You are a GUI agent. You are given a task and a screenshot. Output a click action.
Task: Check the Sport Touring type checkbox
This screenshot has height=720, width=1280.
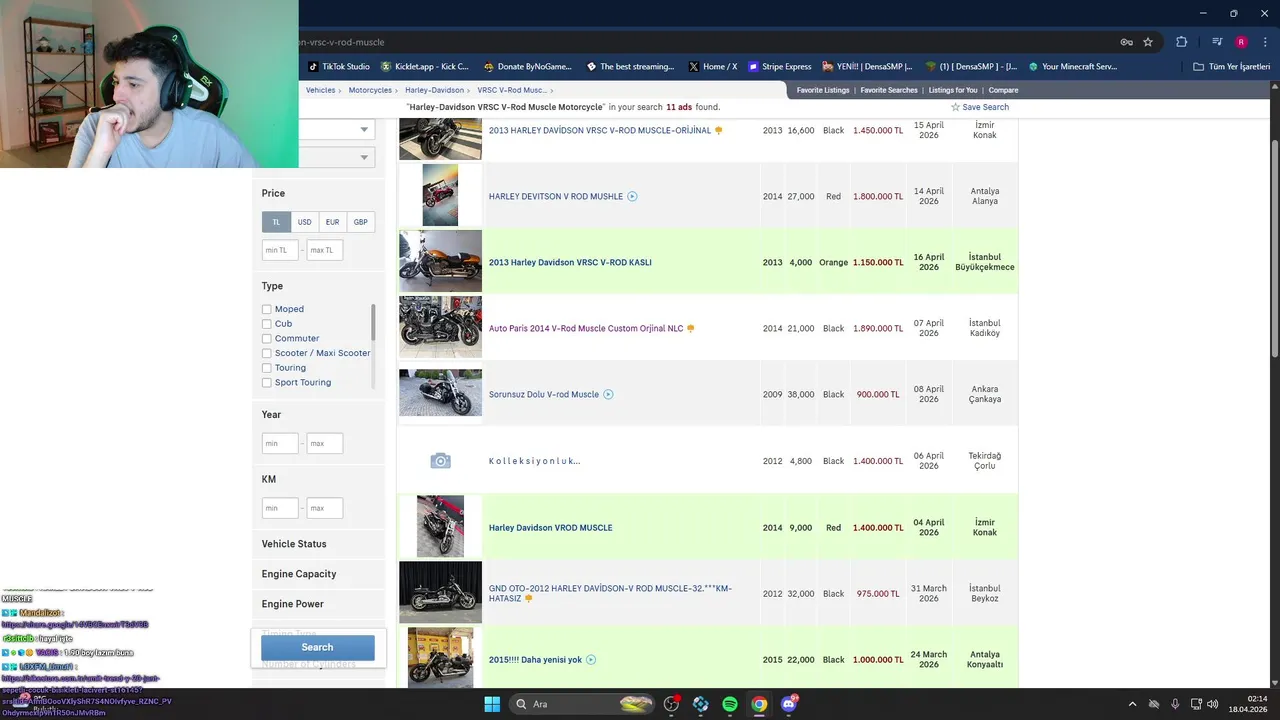267,383
